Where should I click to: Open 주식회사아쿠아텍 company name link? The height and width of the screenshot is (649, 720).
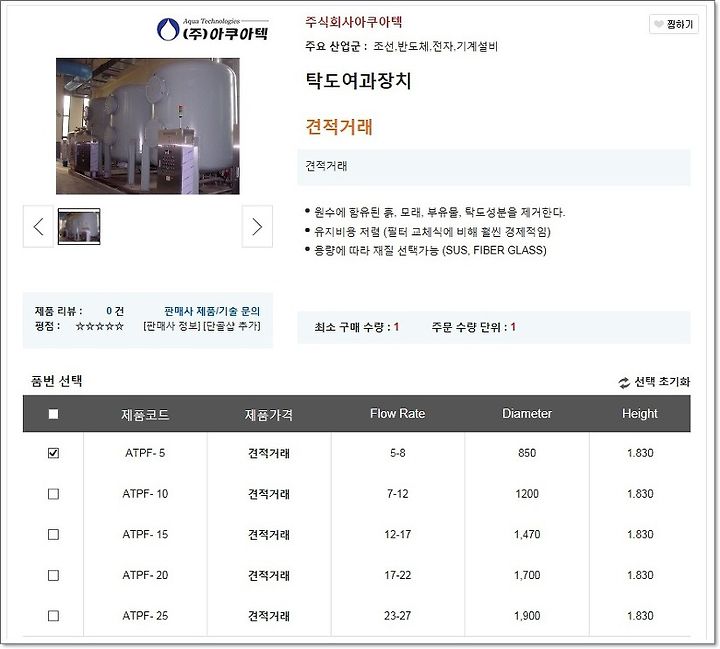[x=354, y=22]
